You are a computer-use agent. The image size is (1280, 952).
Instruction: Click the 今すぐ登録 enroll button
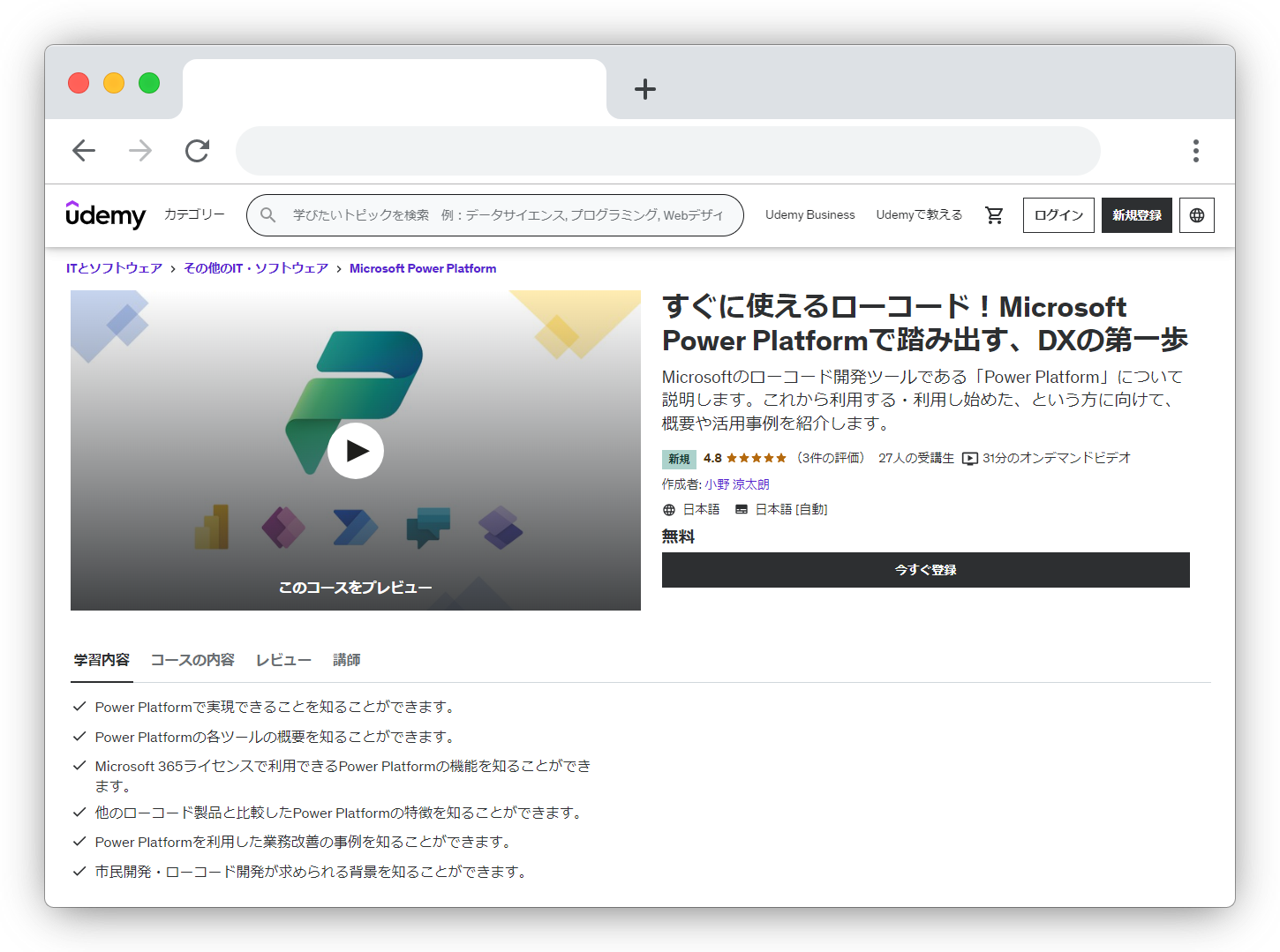coord(926,570)
